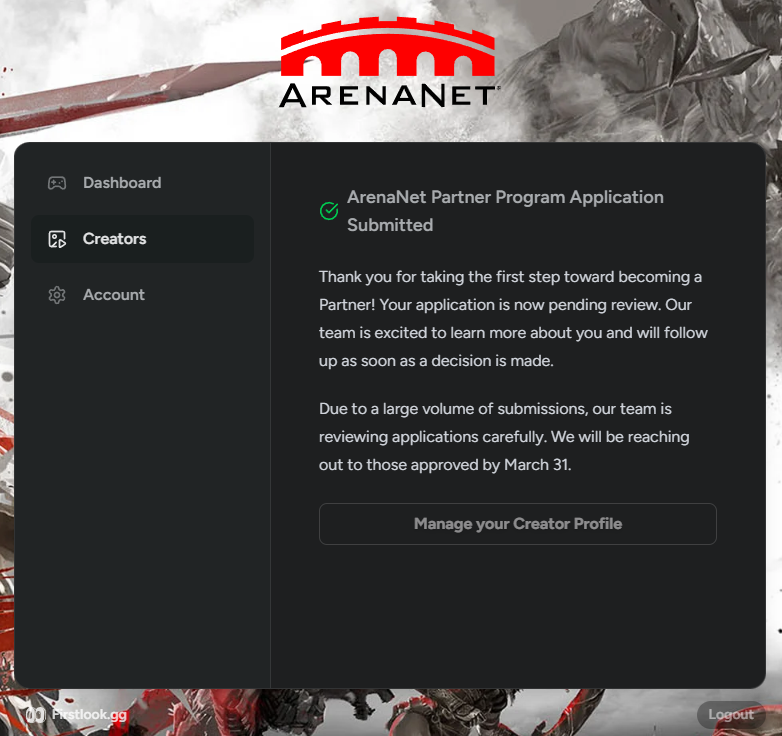
Task: Click the Account gear icon
Action: (x=57, y=295)
